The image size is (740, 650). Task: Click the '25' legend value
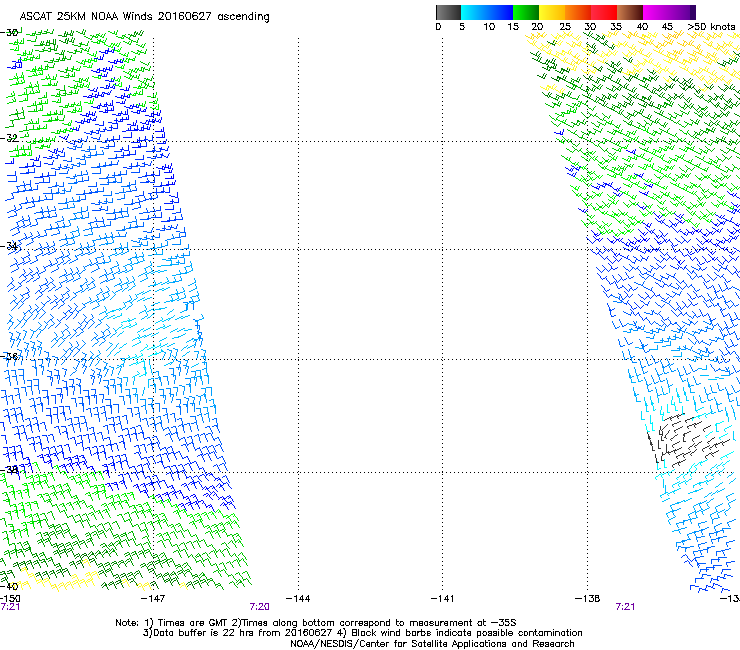point(565,27)
